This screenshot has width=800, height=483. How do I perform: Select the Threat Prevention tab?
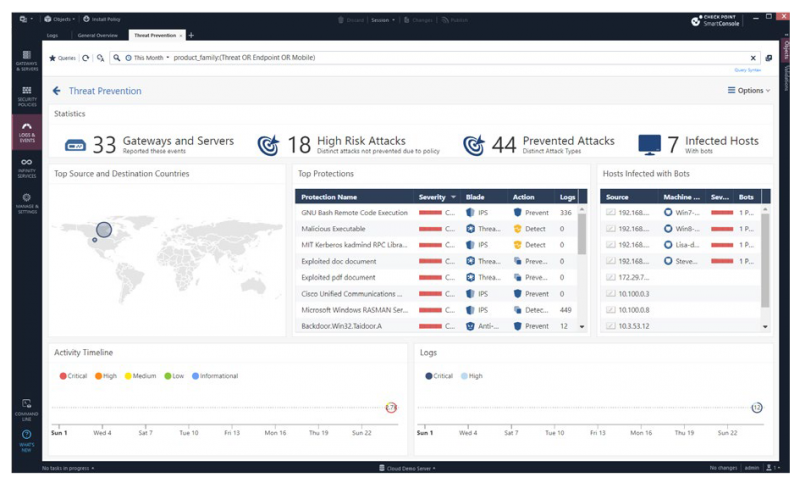coord(155,35)
